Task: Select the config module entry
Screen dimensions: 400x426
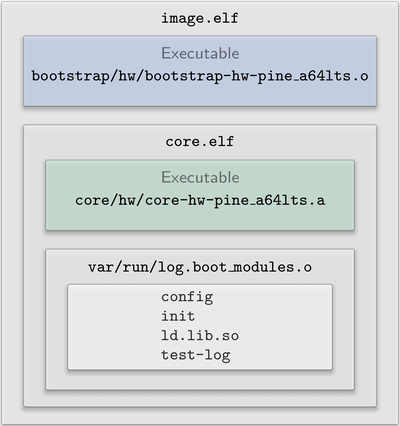Action: [x=187, y=297]
